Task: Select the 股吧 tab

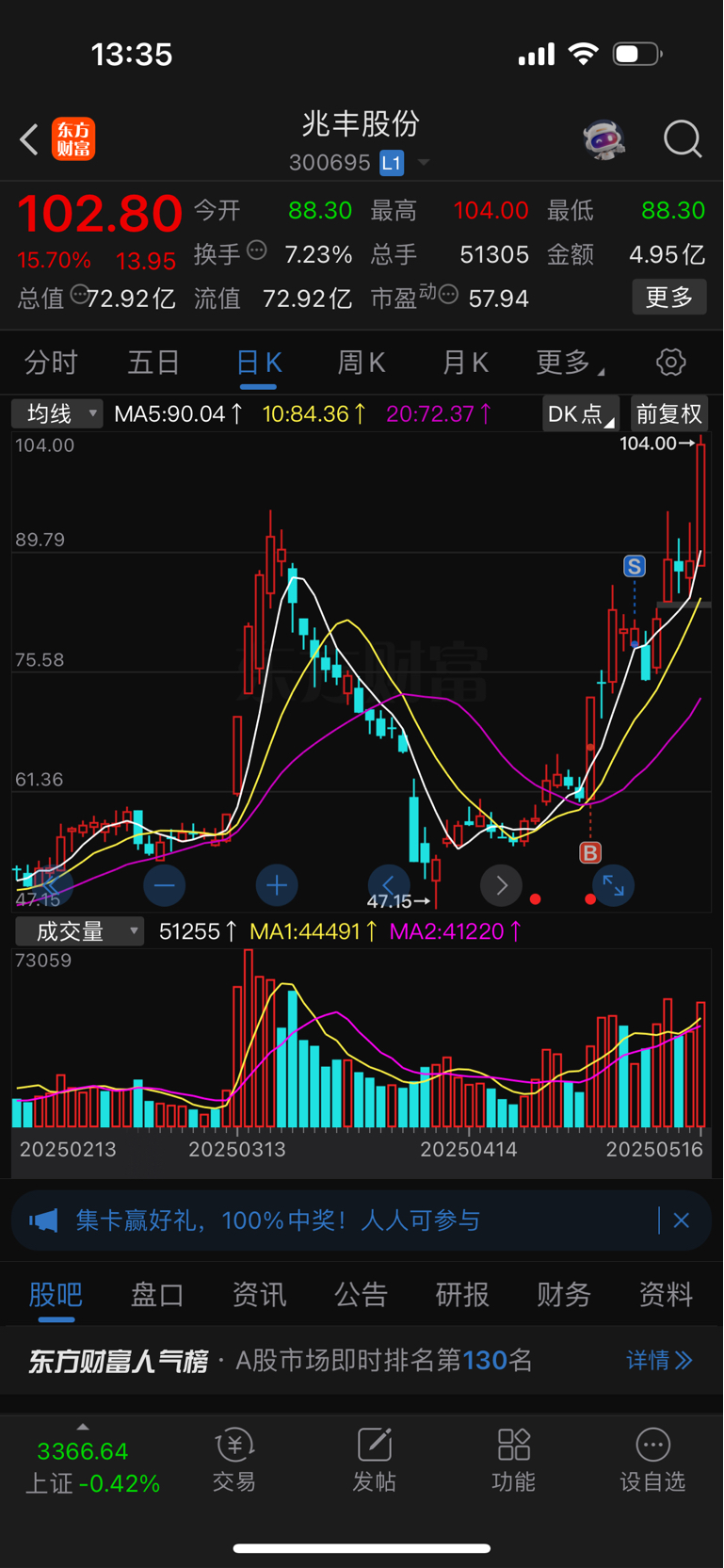Action: pos(56,1295)
